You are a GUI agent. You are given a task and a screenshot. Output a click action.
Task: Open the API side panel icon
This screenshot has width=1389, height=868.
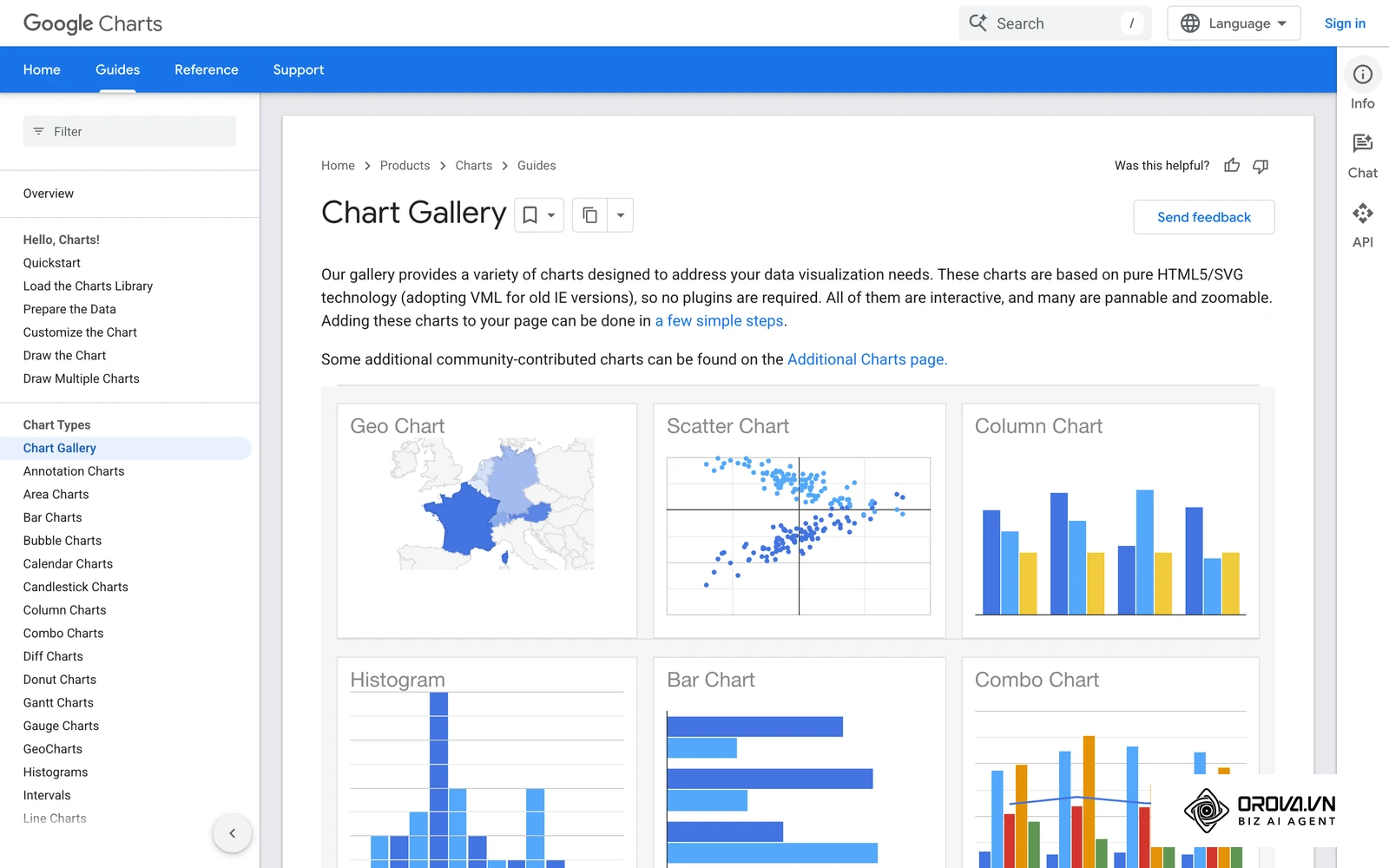pyautogui.click(x=1363, y=213)
